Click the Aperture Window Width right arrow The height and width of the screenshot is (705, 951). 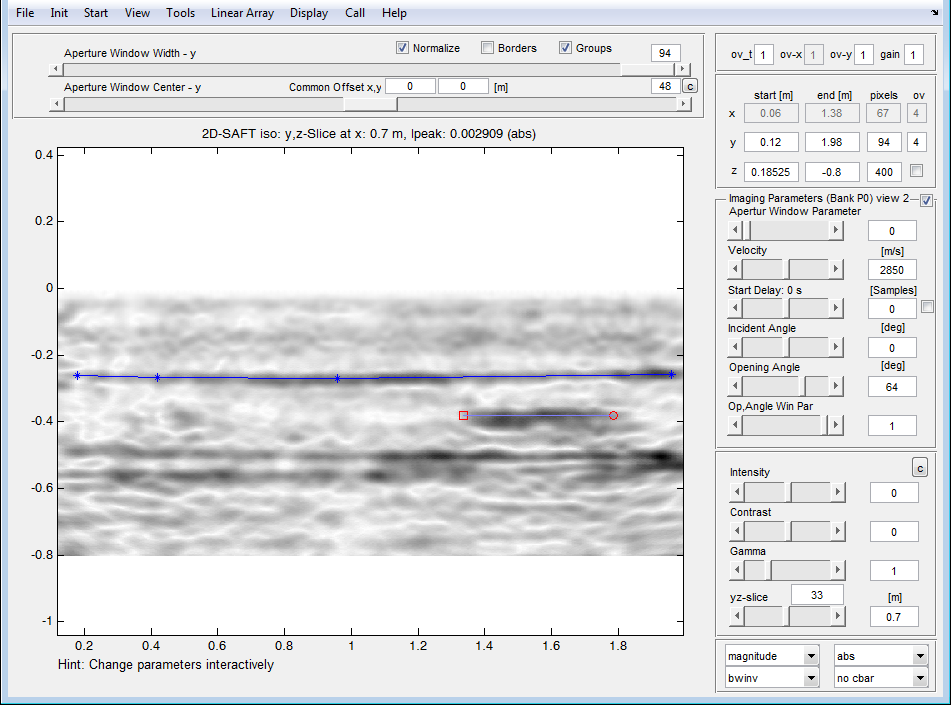(x=684, y=69)
